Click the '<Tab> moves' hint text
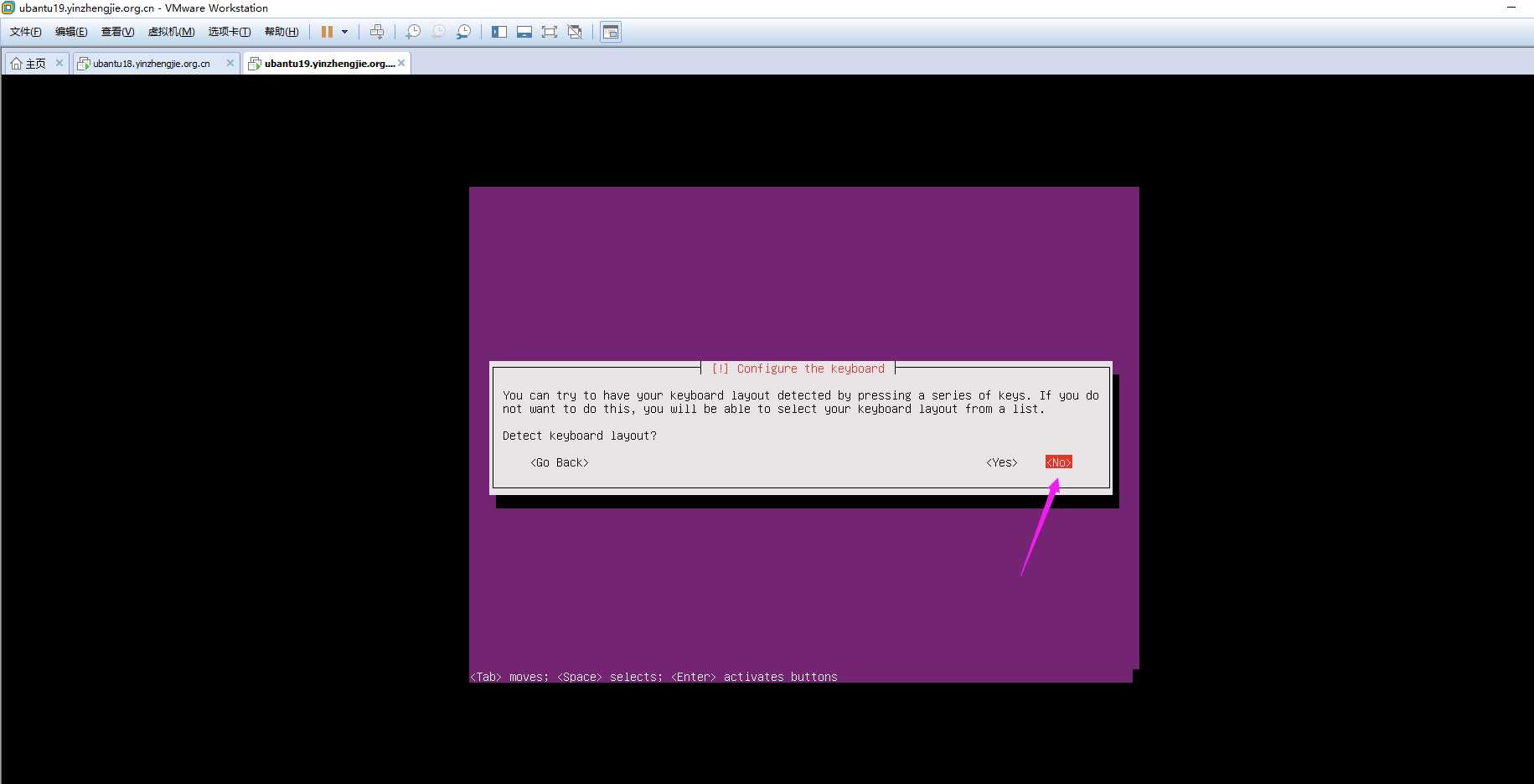The image size is (1534, 784). tap(509, 677)
